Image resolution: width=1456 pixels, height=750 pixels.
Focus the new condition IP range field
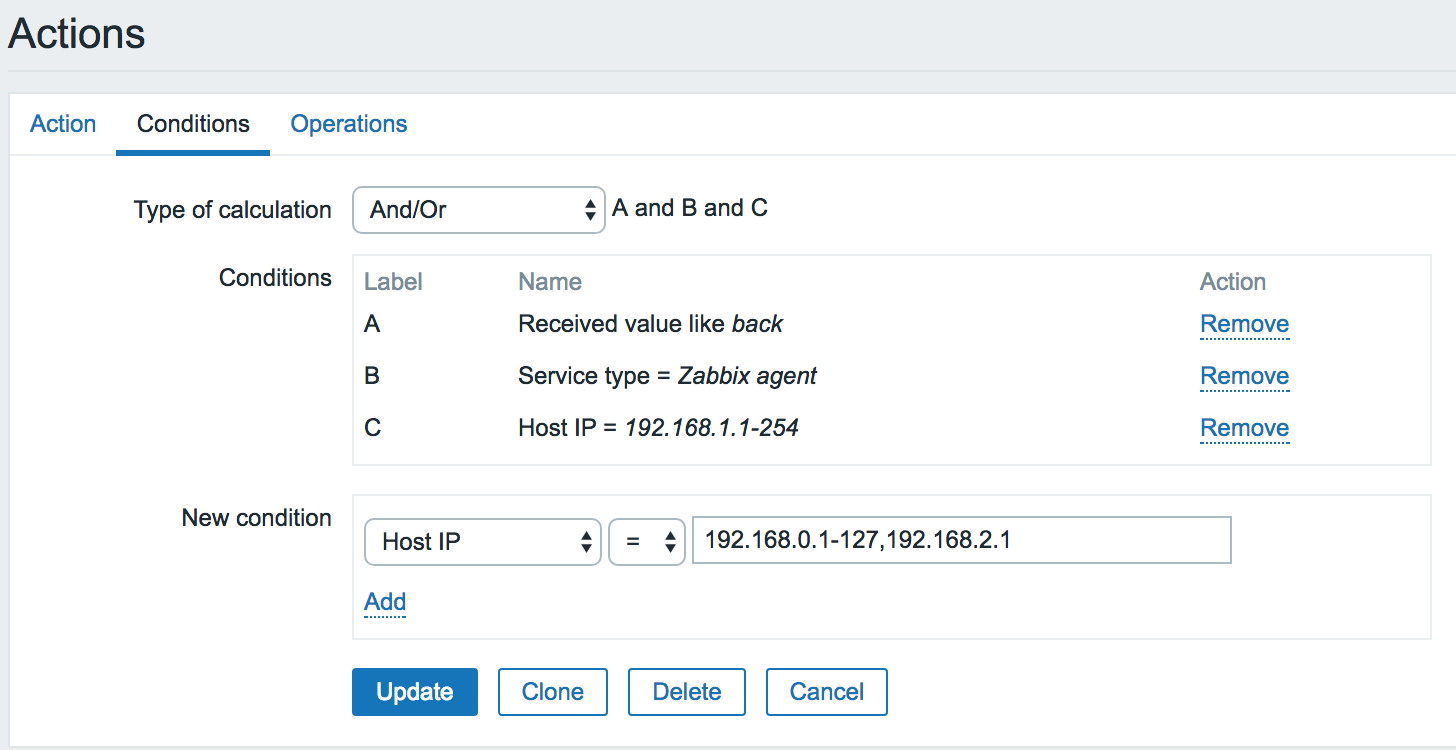[961, 541]
